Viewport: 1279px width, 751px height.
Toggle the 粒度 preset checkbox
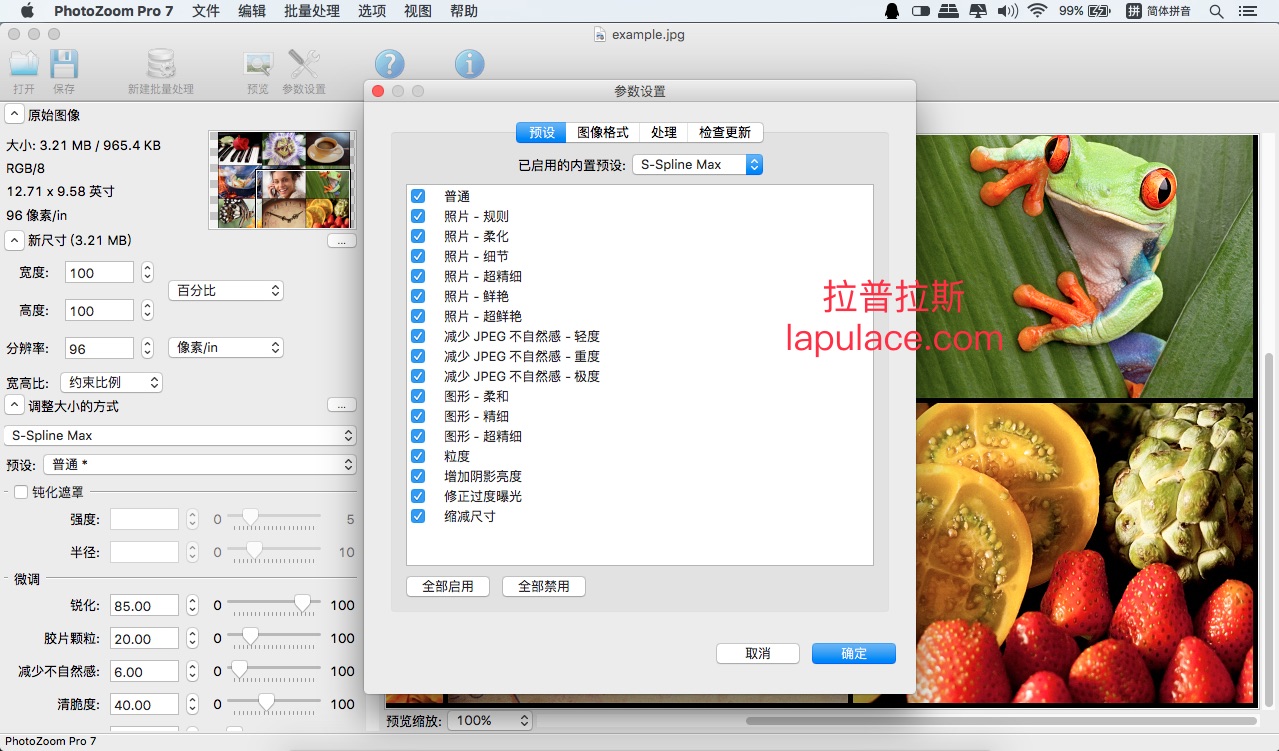coord(418,456)
